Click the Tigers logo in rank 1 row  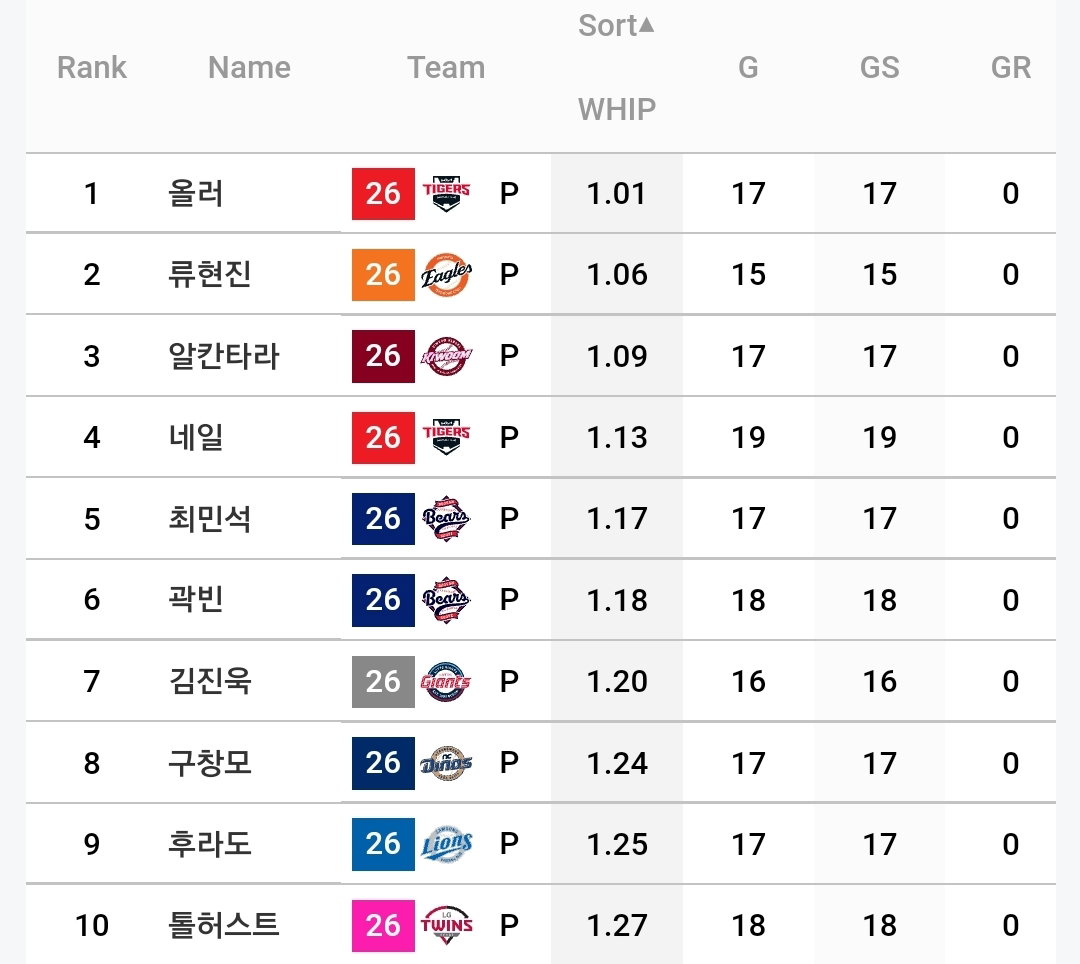click(446, 193)
